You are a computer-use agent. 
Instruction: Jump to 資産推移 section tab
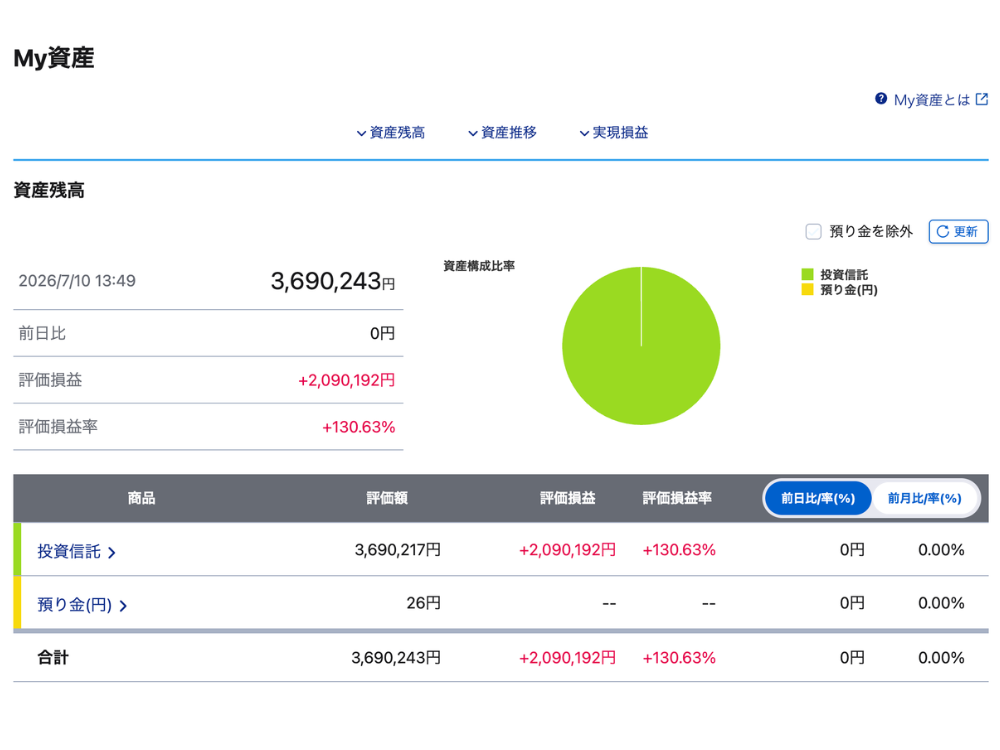point(503,133)
